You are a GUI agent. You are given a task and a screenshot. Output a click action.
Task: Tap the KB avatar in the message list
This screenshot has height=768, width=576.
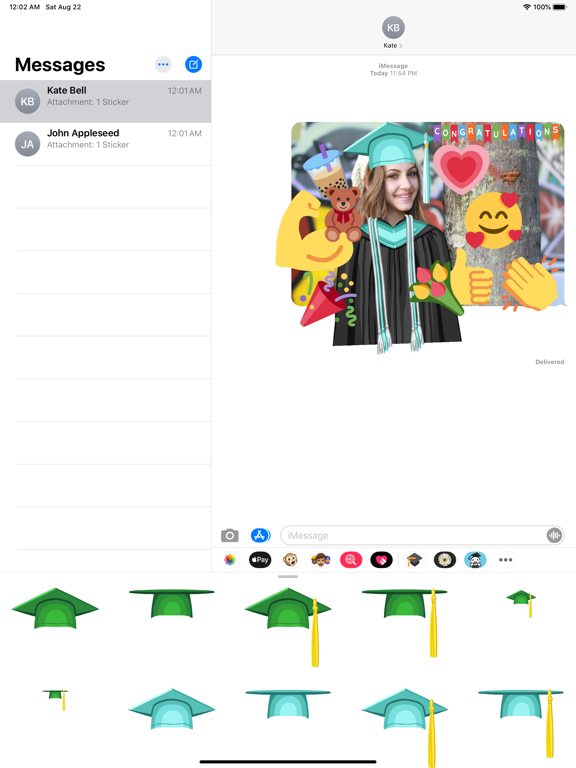pos(27,101)
